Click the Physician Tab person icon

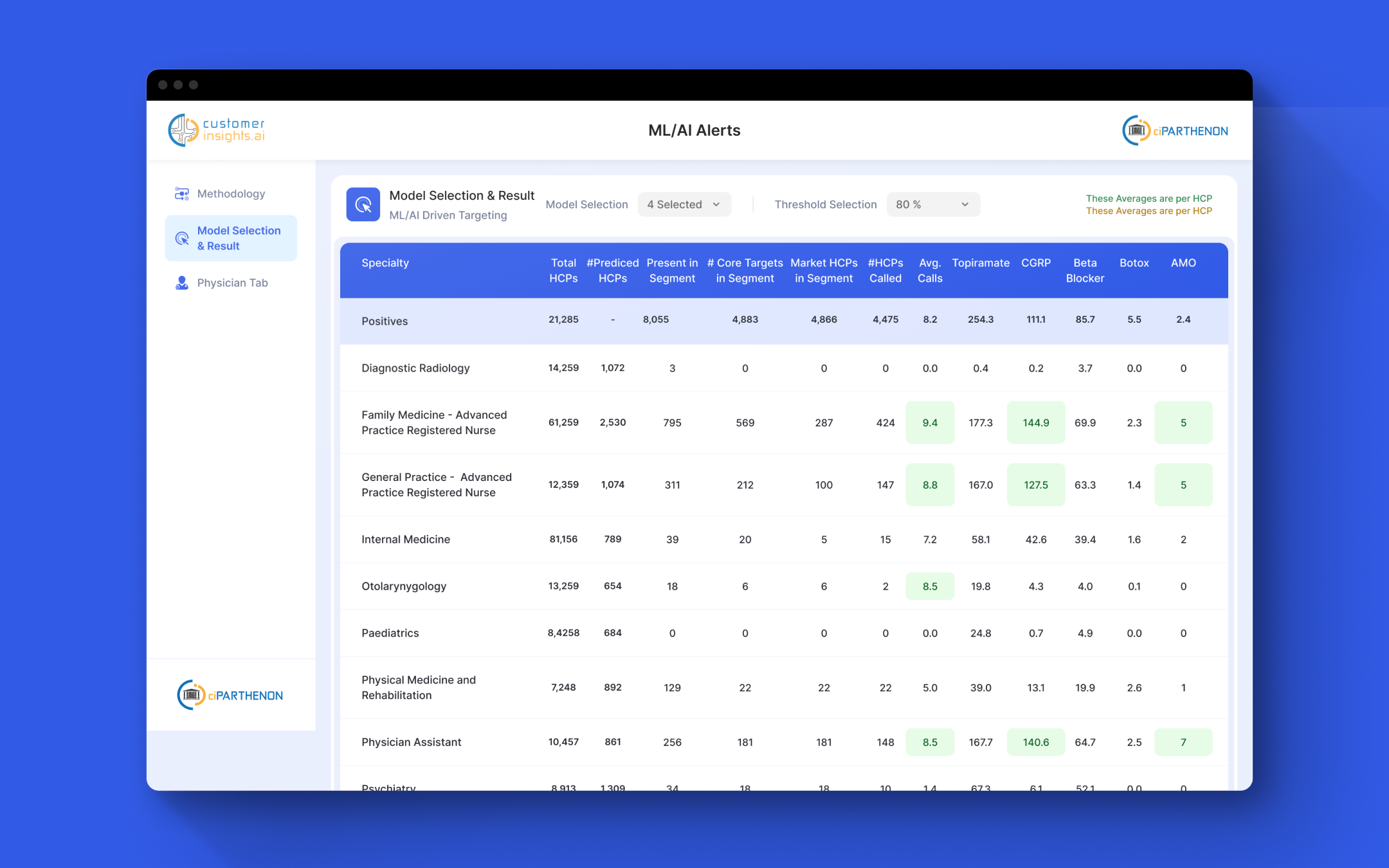[x=182, y=283]
